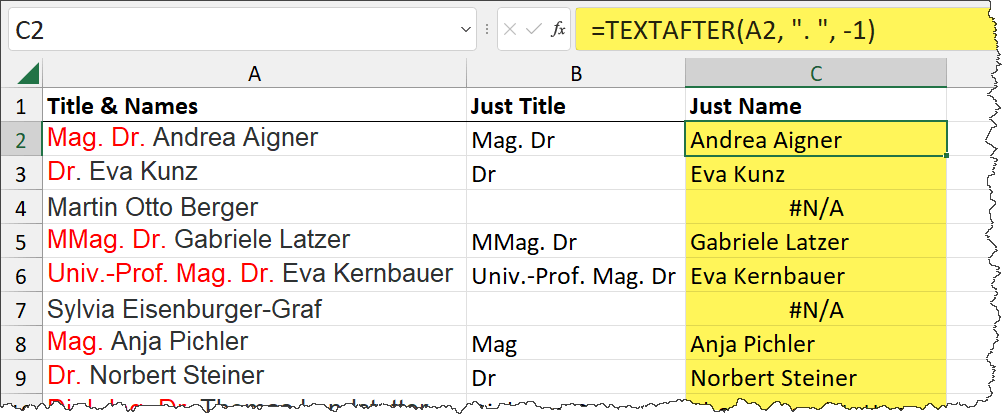
Task: Click into the TEXTAFTER formula bar text
Action: click(x=735, y=31)
